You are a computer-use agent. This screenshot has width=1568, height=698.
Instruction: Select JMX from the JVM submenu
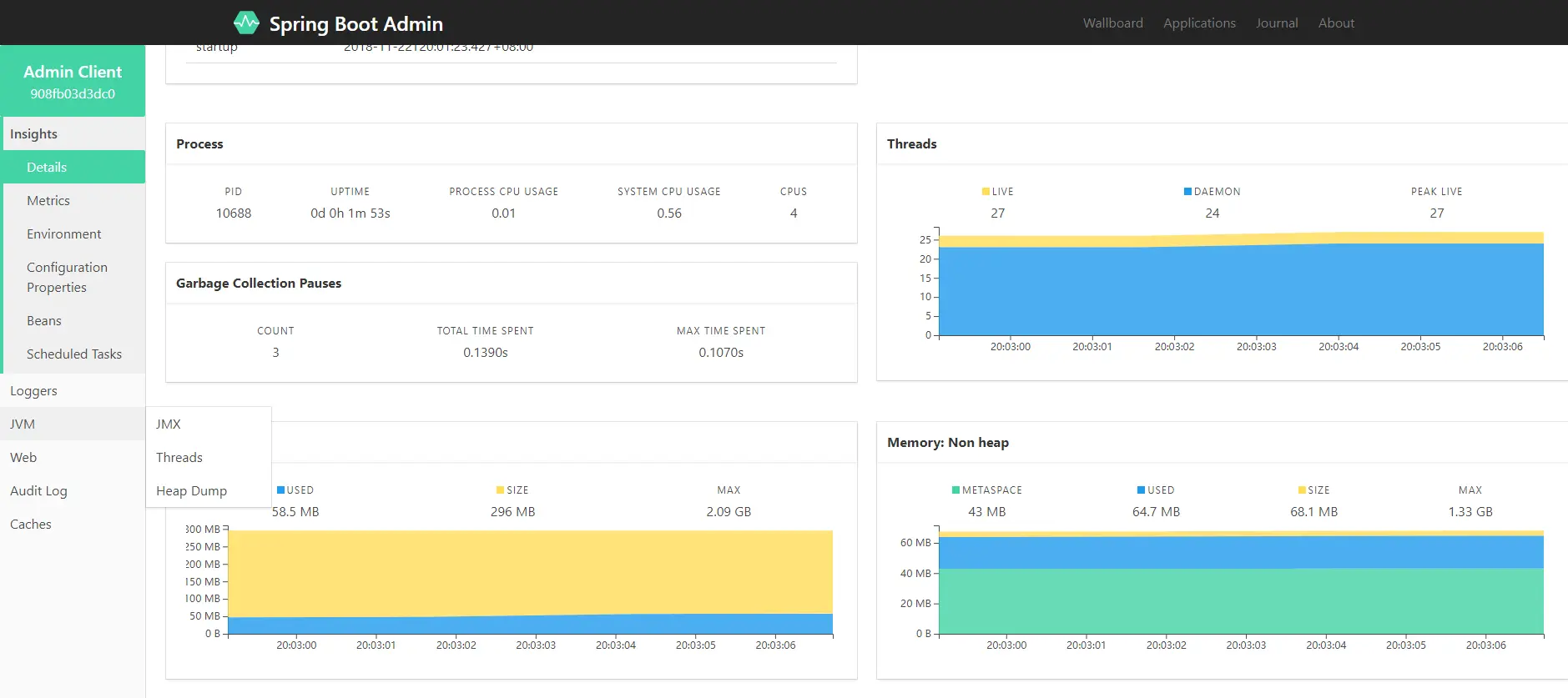tap(209, 424)
